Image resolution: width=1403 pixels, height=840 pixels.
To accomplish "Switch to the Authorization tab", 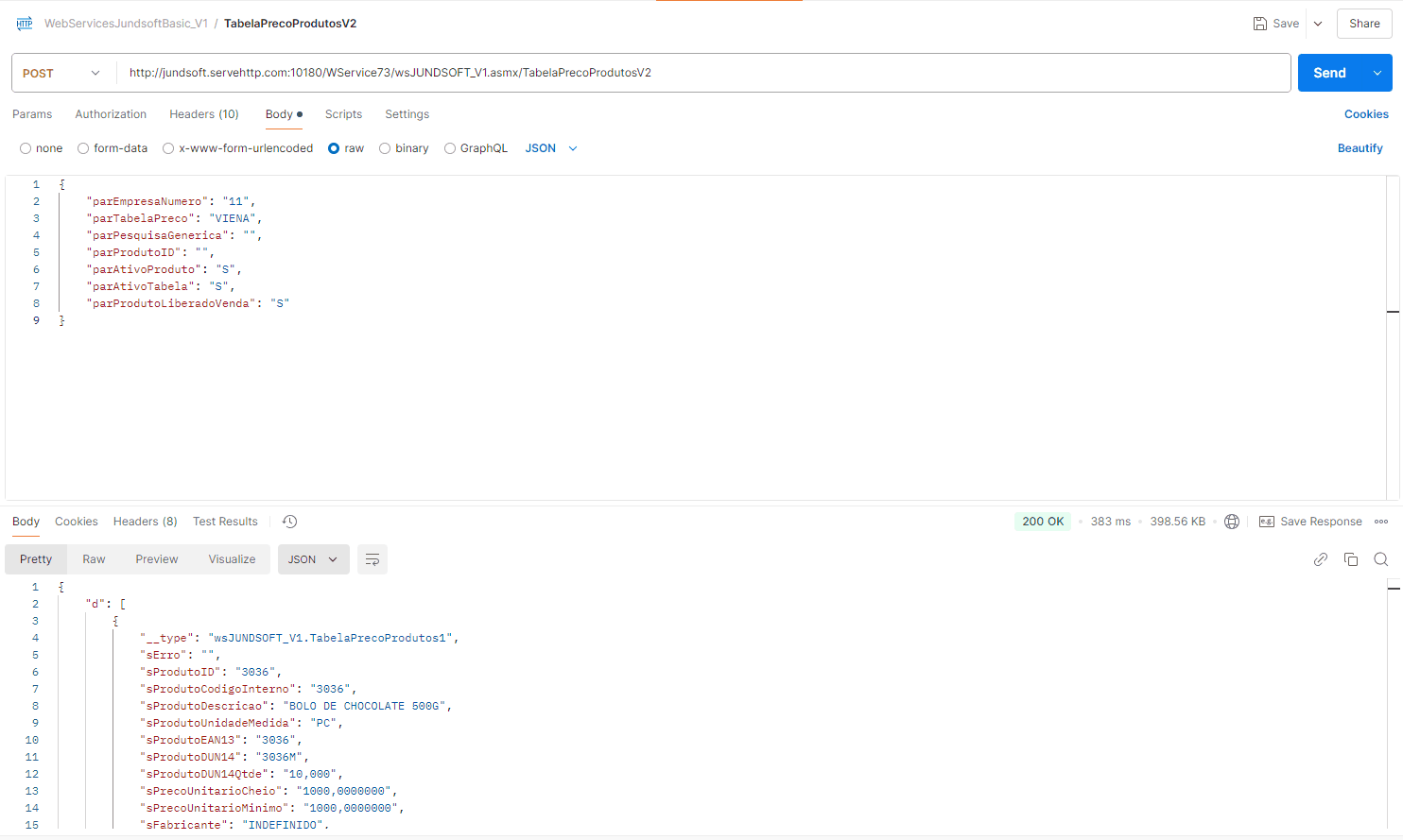I will (x=111, y=114).
